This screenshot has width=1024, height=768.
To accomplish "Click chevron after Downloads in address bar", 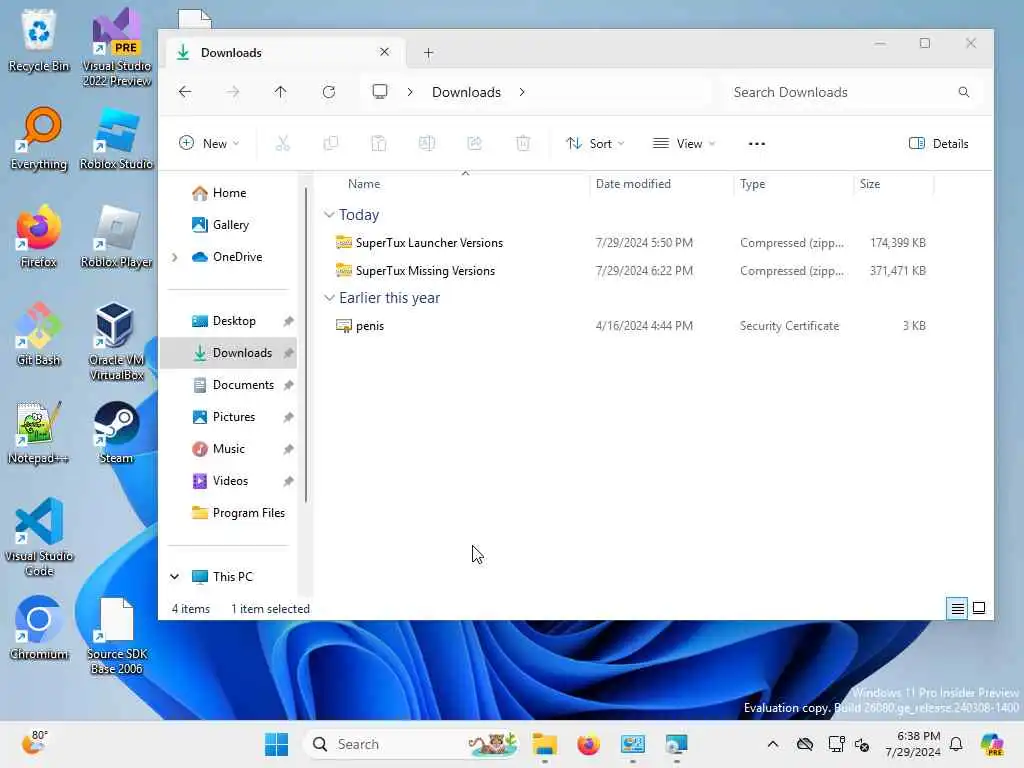I will point(522,92).
